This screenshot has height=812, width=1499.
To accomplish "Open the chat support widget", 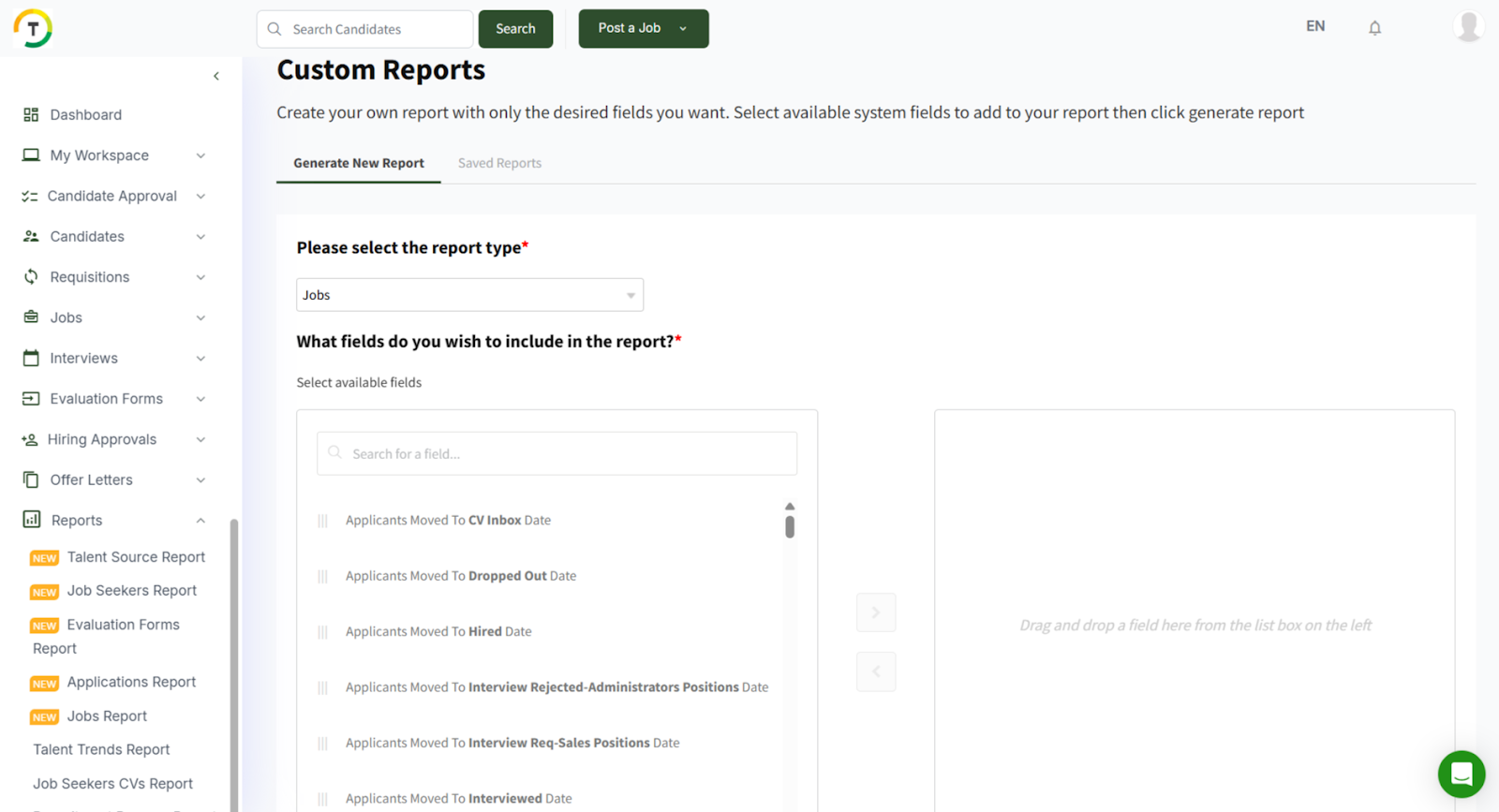I will coord(1461,774).
